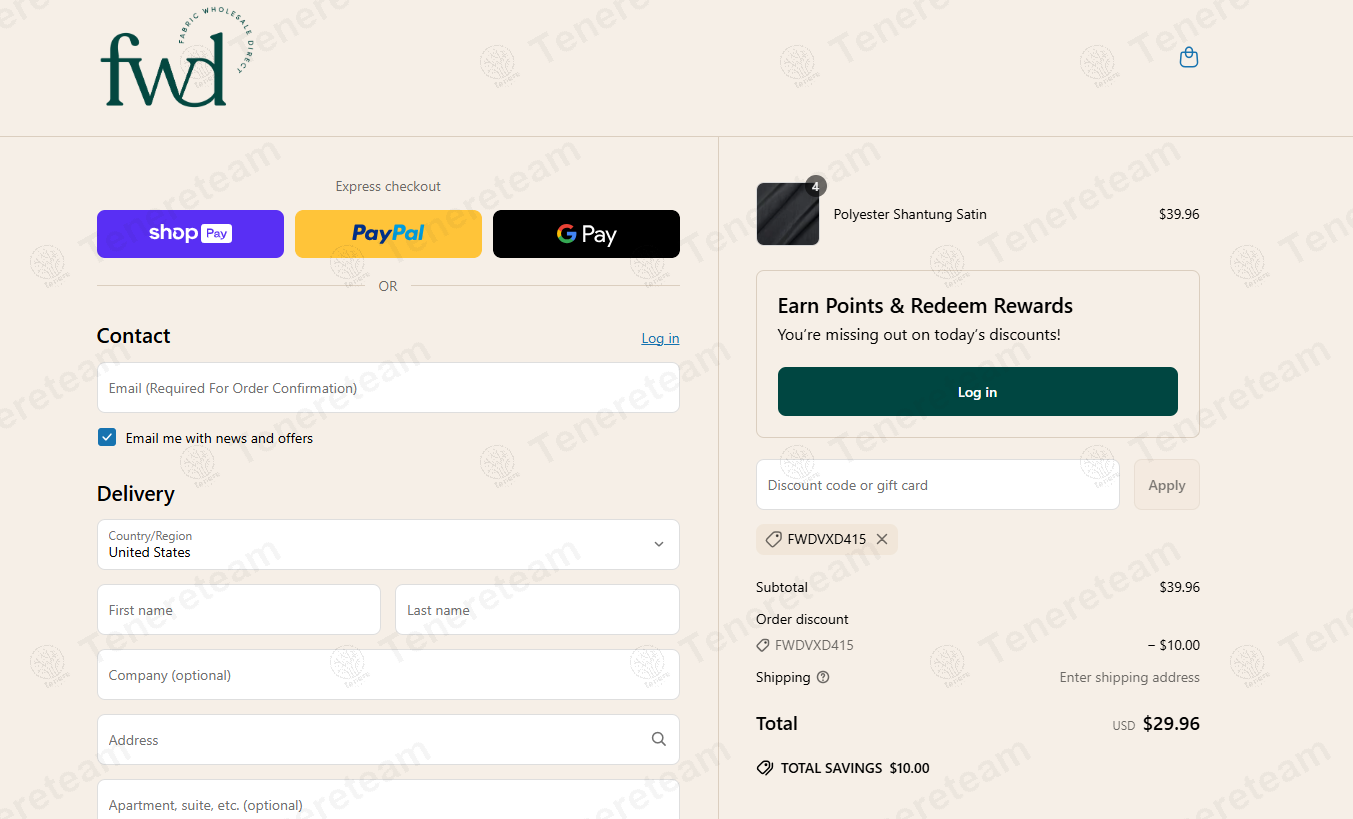
Task: Remove the FWDVXD415 discount code tag
Action: 882,540
